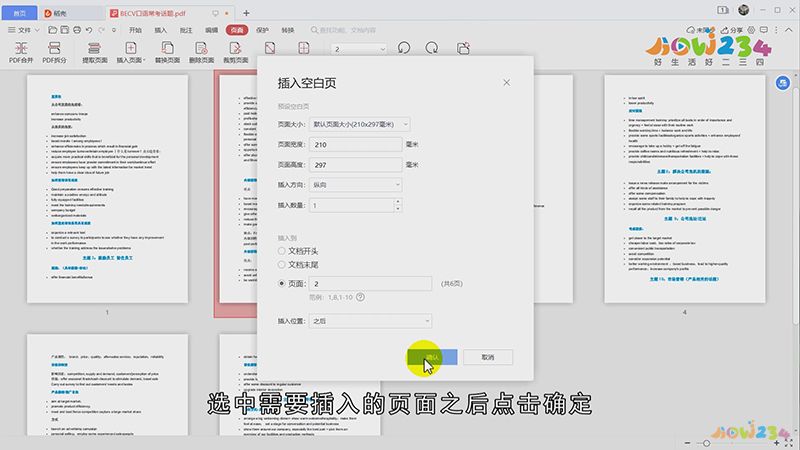Select the 裁剪页面 crop pages tool
Screen dimensions: 800x450
click(x=235, y=53)
